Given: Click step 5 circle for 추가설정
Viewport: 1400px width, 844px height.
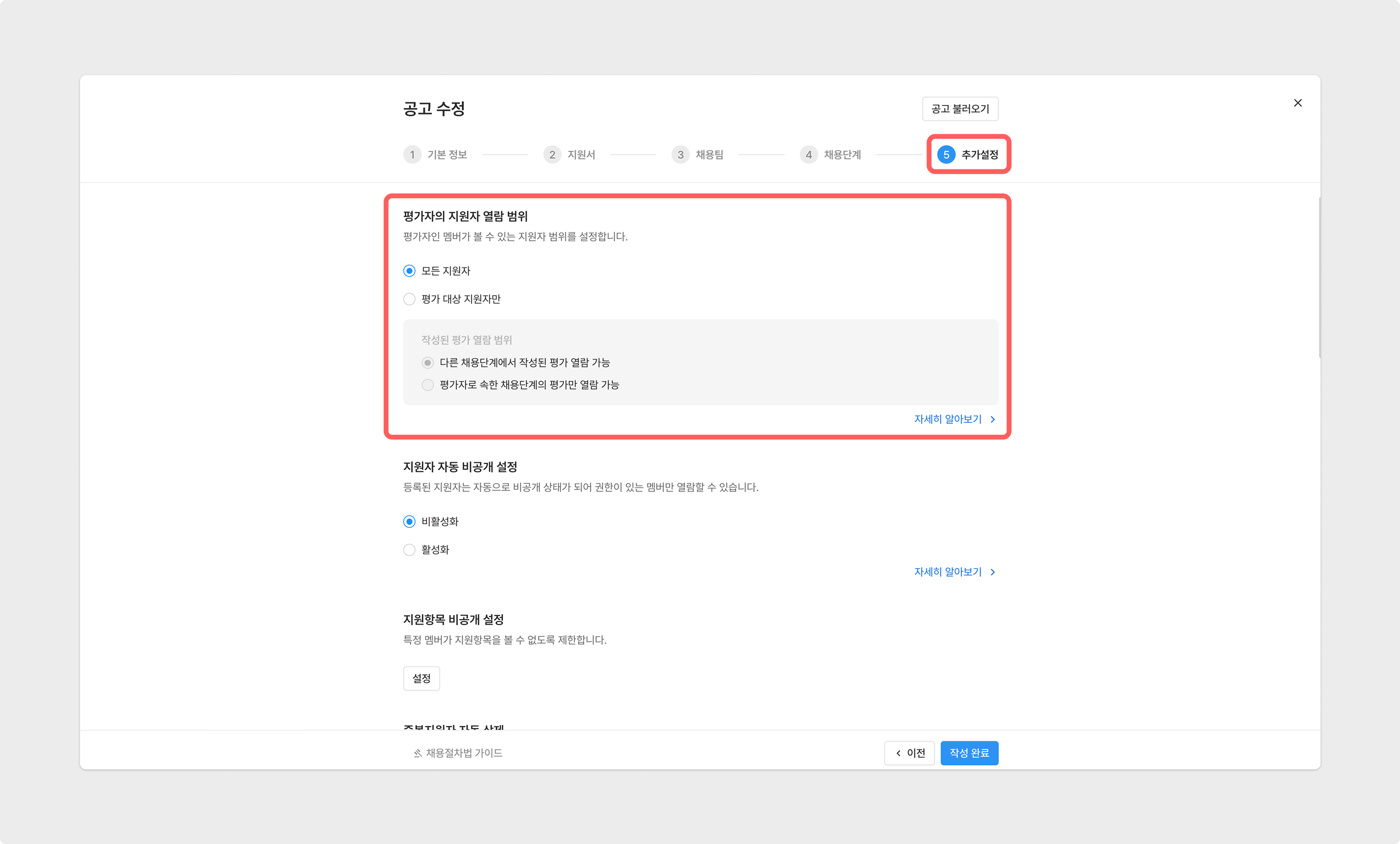Looking at the screenshot, I should (946, 154).
